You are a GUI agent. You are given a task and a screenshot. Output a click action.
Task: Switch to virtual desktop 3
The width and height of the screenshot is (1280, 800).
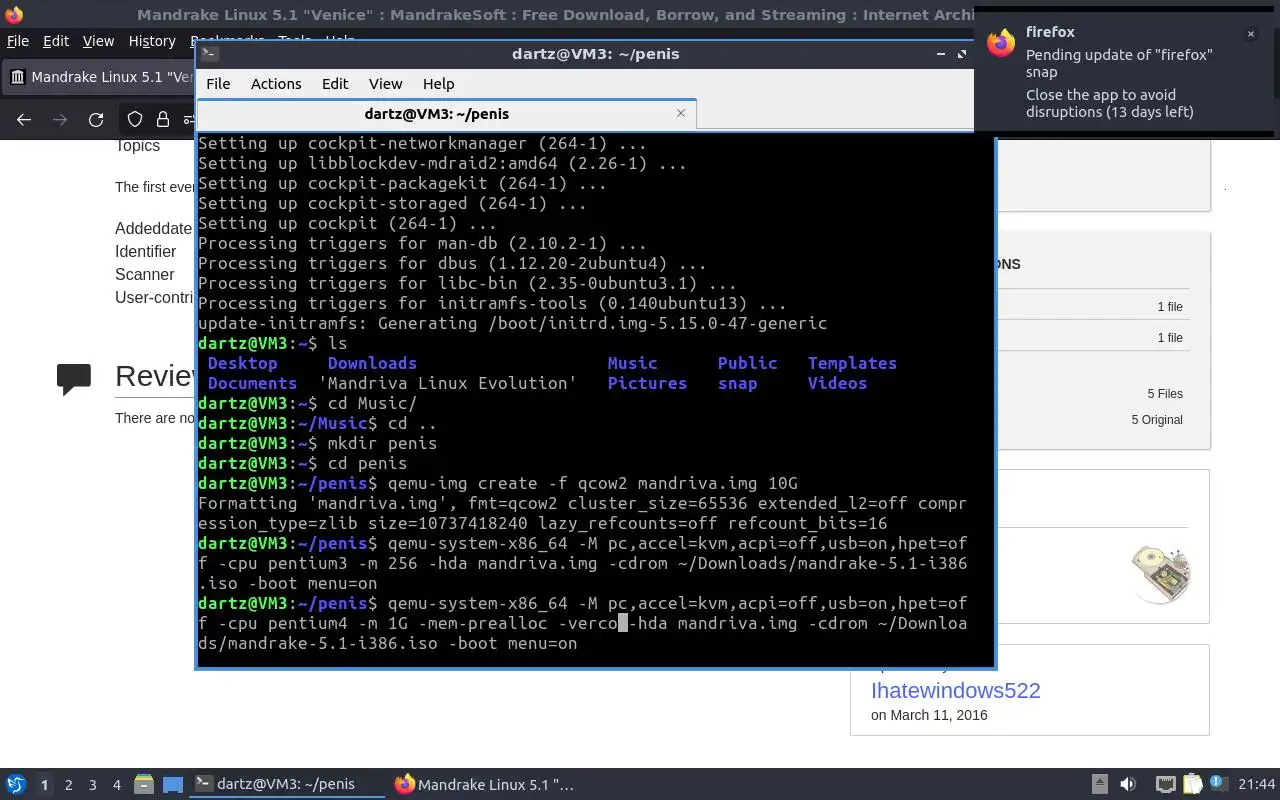(x=93, y=785)
